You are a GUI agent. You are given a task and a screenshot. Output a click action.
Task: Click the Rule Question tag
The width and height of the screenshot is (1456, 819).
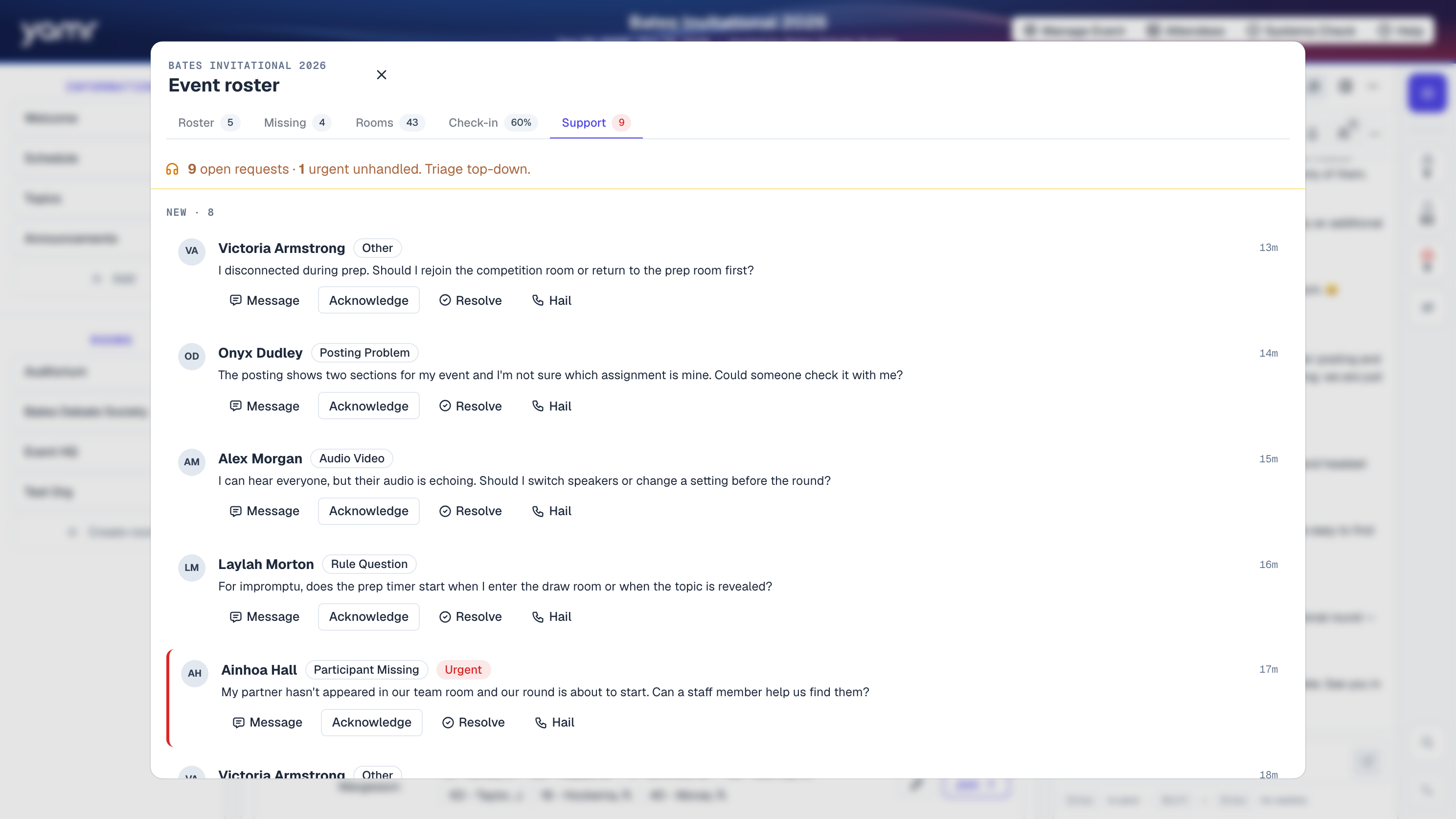click(369, 564)
